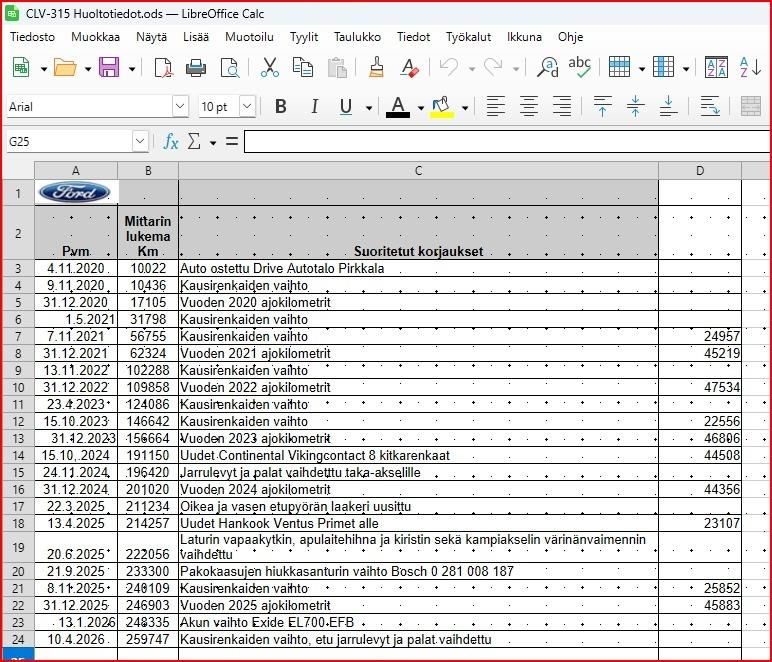Expand the 10 pt font size dropdown

pos(248,106)
